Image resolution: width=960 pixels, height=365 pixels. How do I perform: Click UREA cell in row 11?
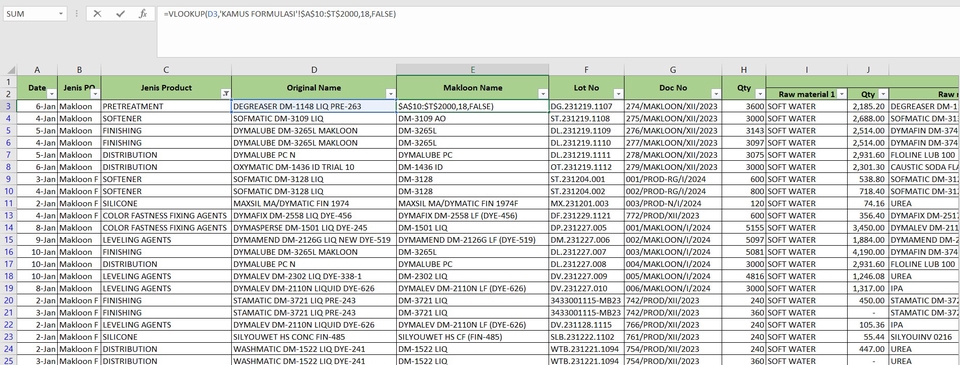click(924, 203)
